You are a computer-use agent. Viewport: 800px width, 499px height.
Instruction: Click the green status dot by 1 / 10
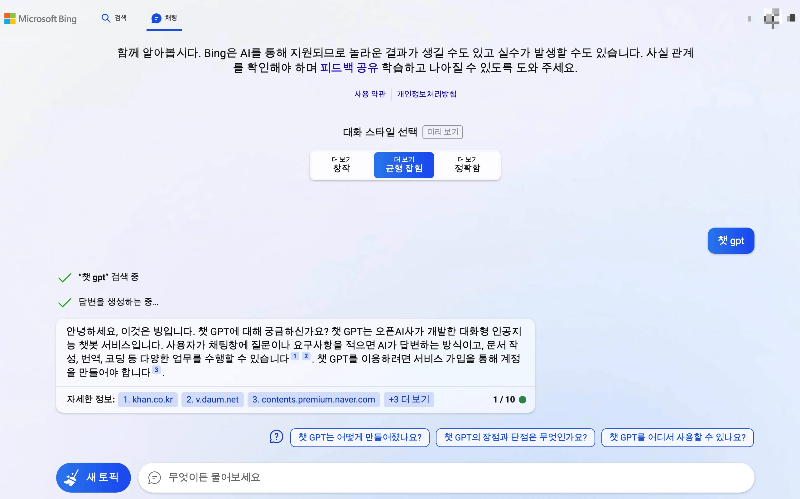[522, 400]
